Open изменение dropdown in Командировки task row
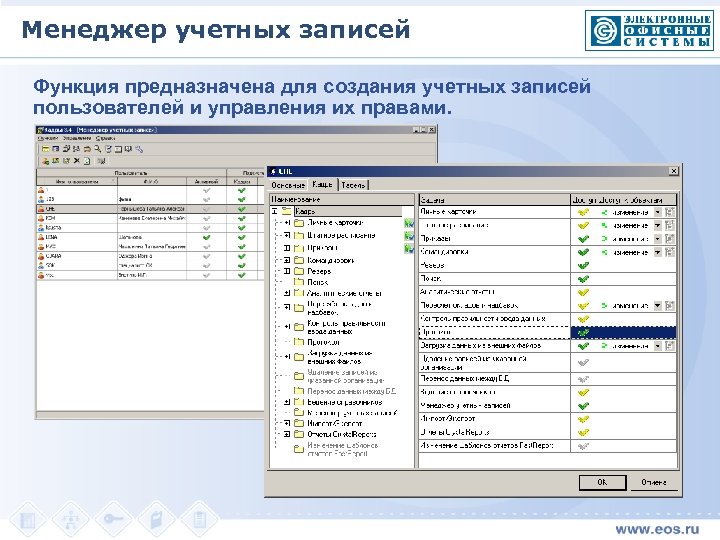The image size is (720, 540). 658,252
